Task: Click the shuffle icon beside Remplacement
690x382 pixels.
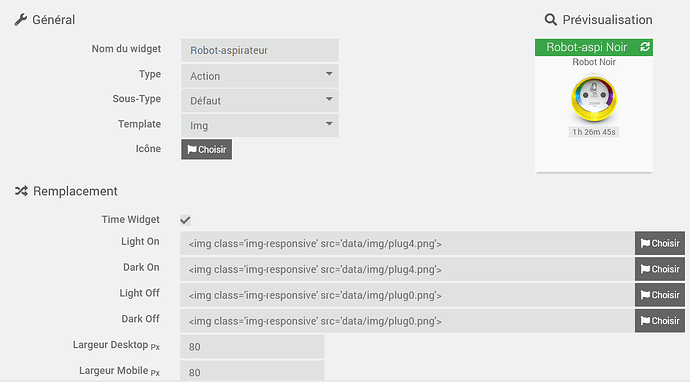Action: click(x=21, y=191)
